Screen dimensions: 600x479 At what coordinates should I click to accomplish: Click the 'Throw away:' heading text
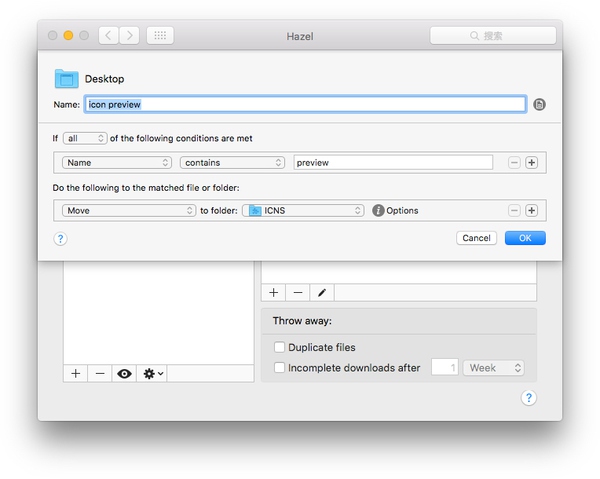[x=302, y=321]
